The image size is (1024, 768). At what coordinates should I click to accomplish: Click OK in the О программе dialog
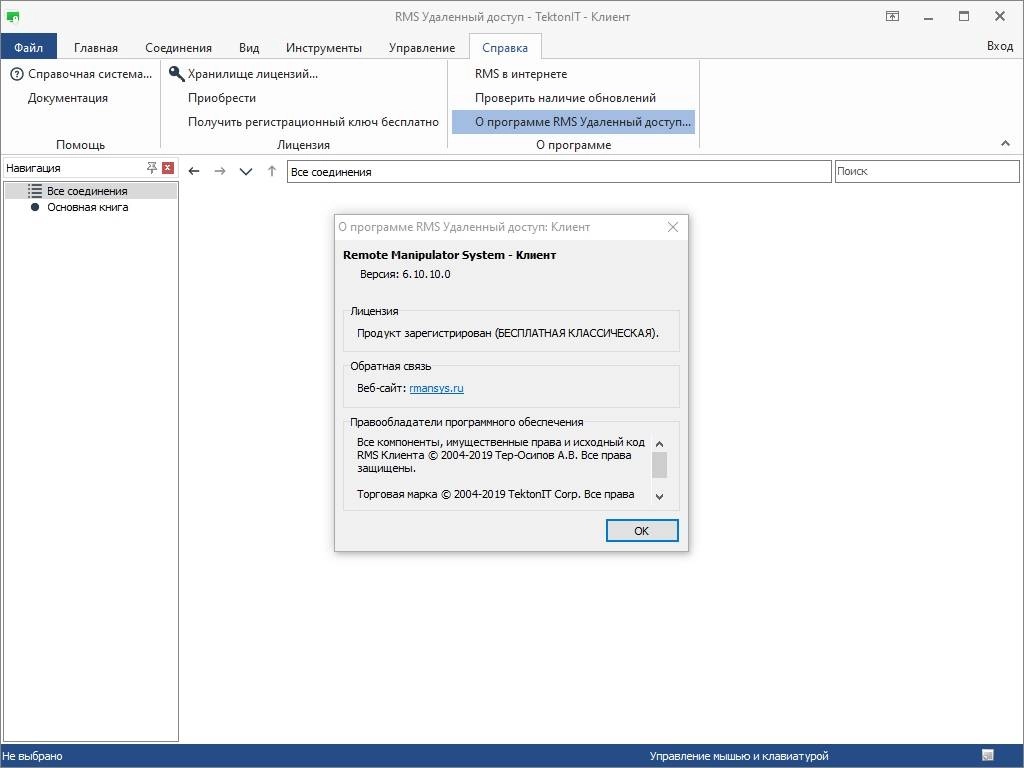(x=642, y=531)
